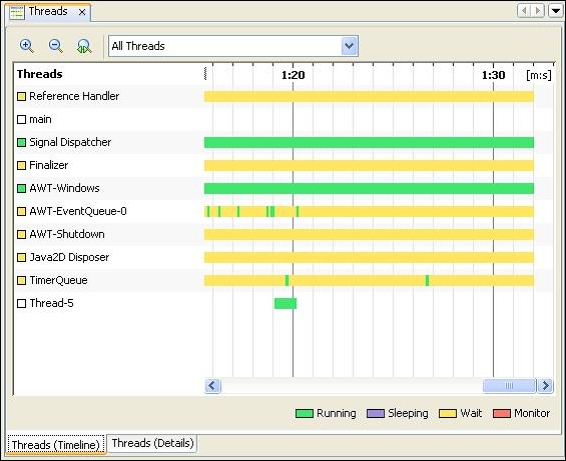
Task: Open the document list drop-down arrow
Action: click(x=556, y=10)
